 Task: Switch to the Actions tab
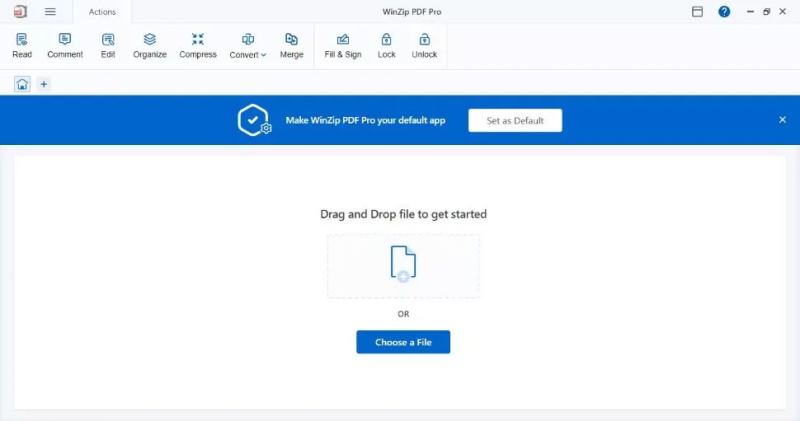102,12
